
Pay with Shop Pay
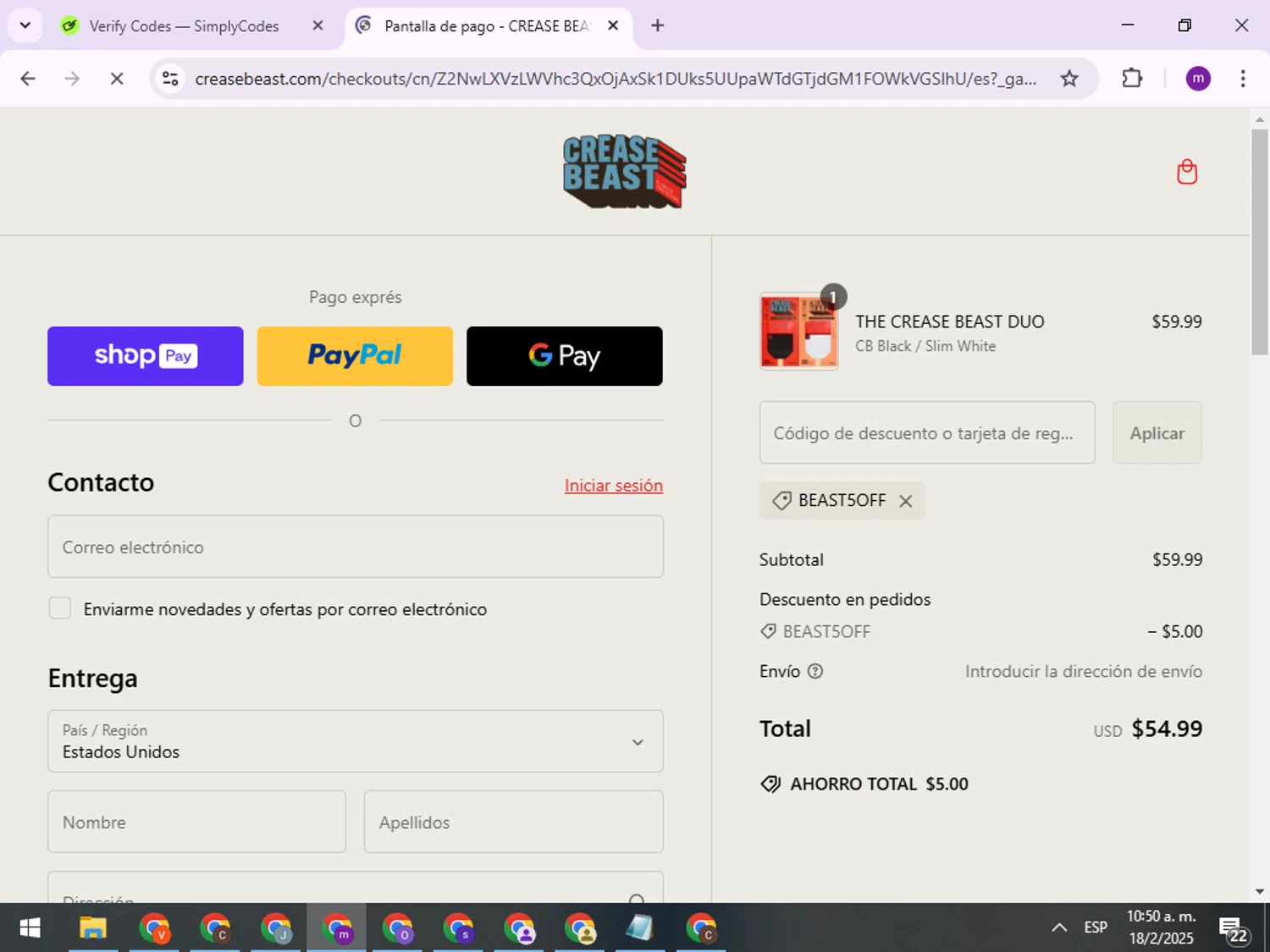coord(146,356)
